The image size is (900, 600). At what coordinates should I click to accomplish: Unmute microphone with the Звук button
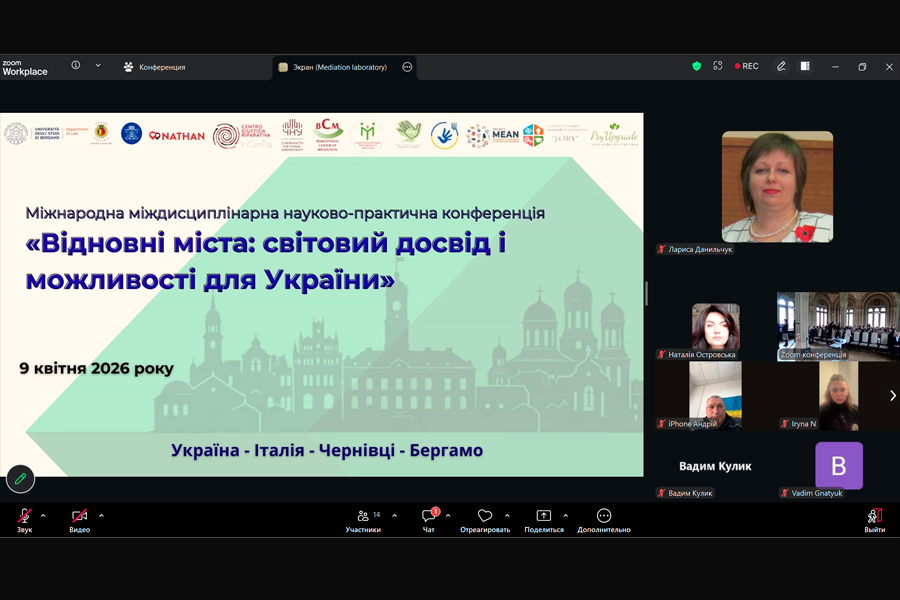coord(24,520)
